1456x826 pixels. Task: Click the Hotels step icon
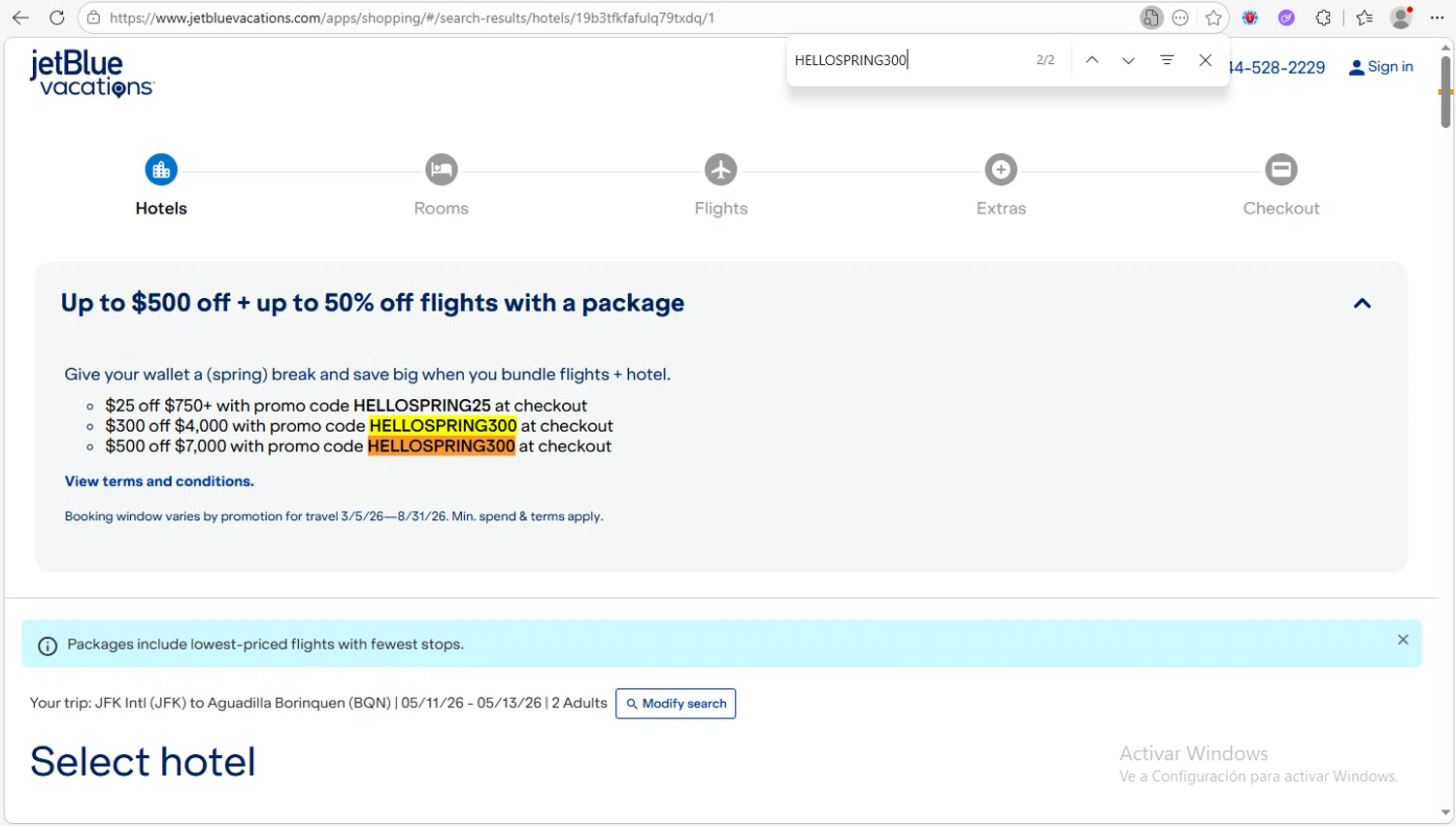[x=161, y=170]
